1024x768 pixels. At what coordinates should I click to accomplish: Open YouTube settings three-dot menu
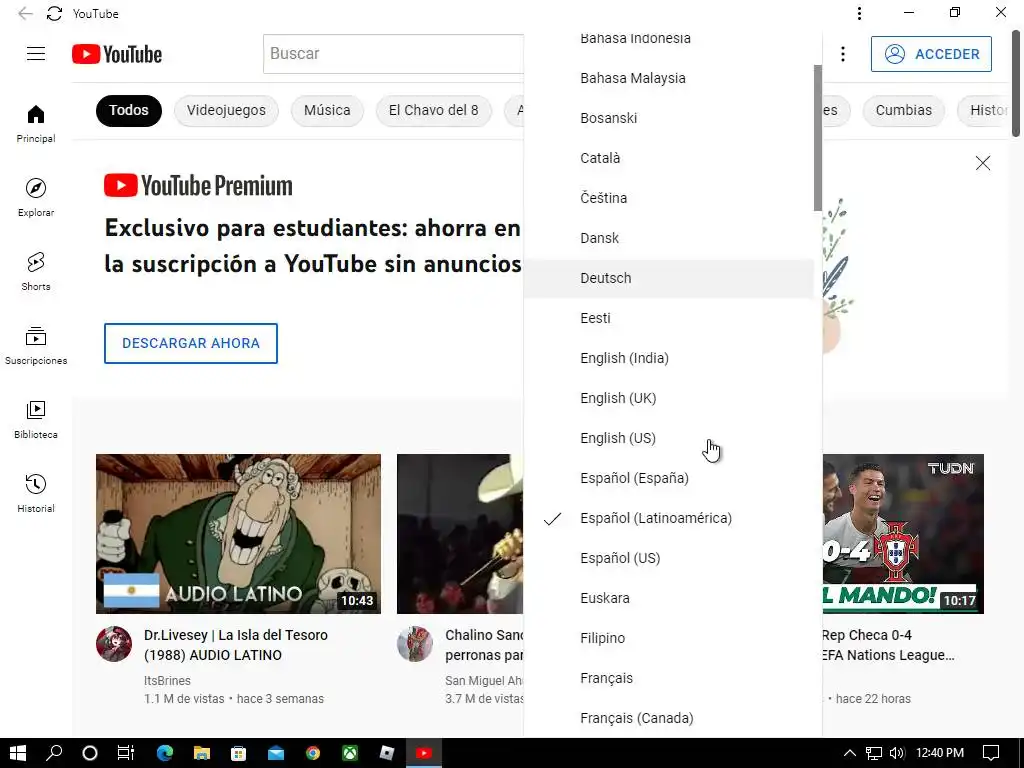[843, 54]
